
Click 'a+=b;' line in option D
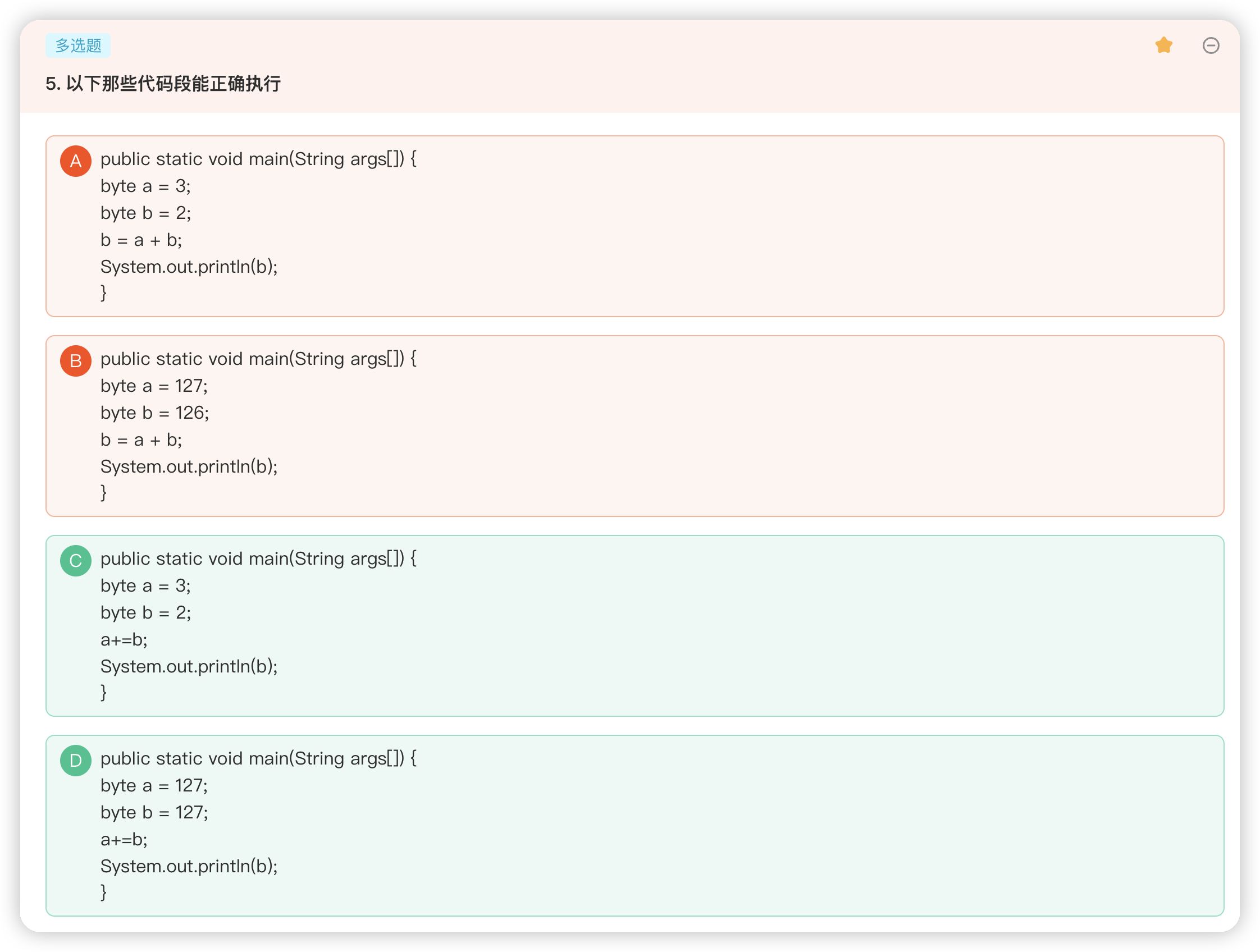(x=124, y=839)
